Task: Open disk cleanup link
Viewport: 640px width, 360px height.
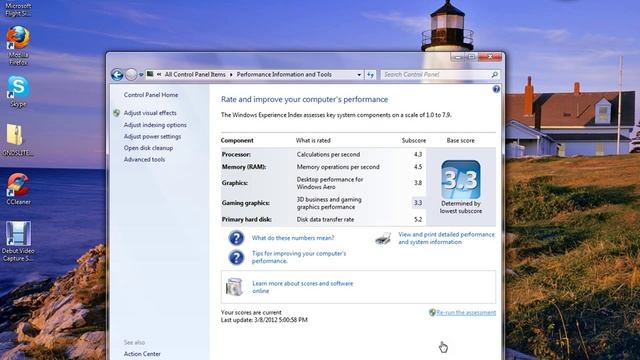Action: tap(148, 148)
